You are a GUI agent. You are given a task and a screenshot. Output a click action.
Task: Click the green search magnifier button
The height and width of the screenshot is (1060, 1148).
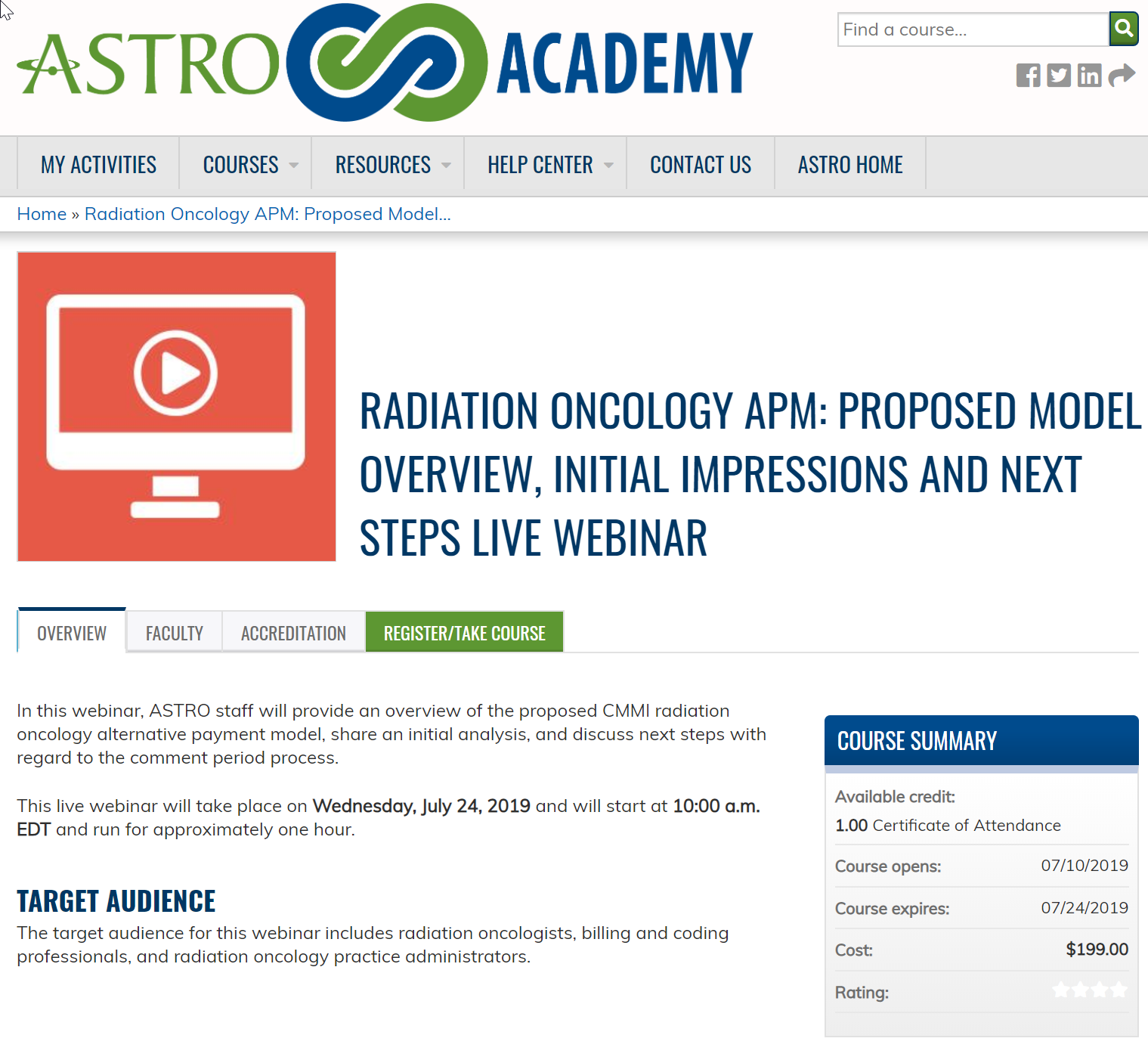point(1124,29)
